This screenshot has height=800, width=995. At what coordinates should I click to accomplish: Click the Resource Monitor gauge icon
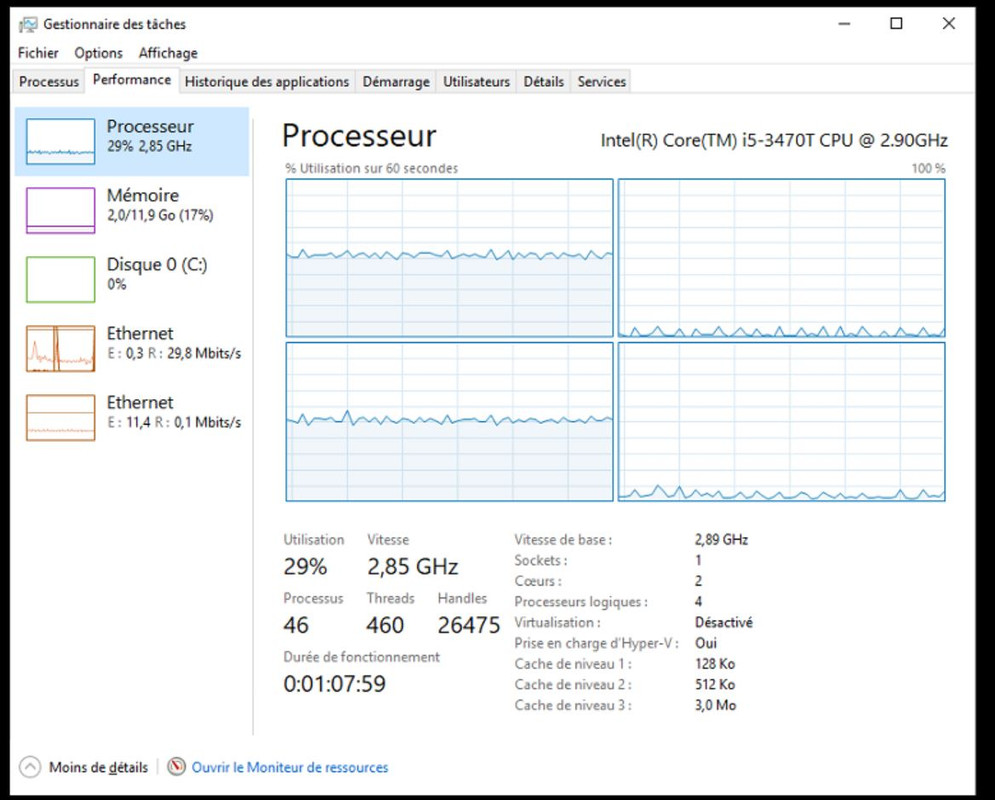tap(176, 766)
